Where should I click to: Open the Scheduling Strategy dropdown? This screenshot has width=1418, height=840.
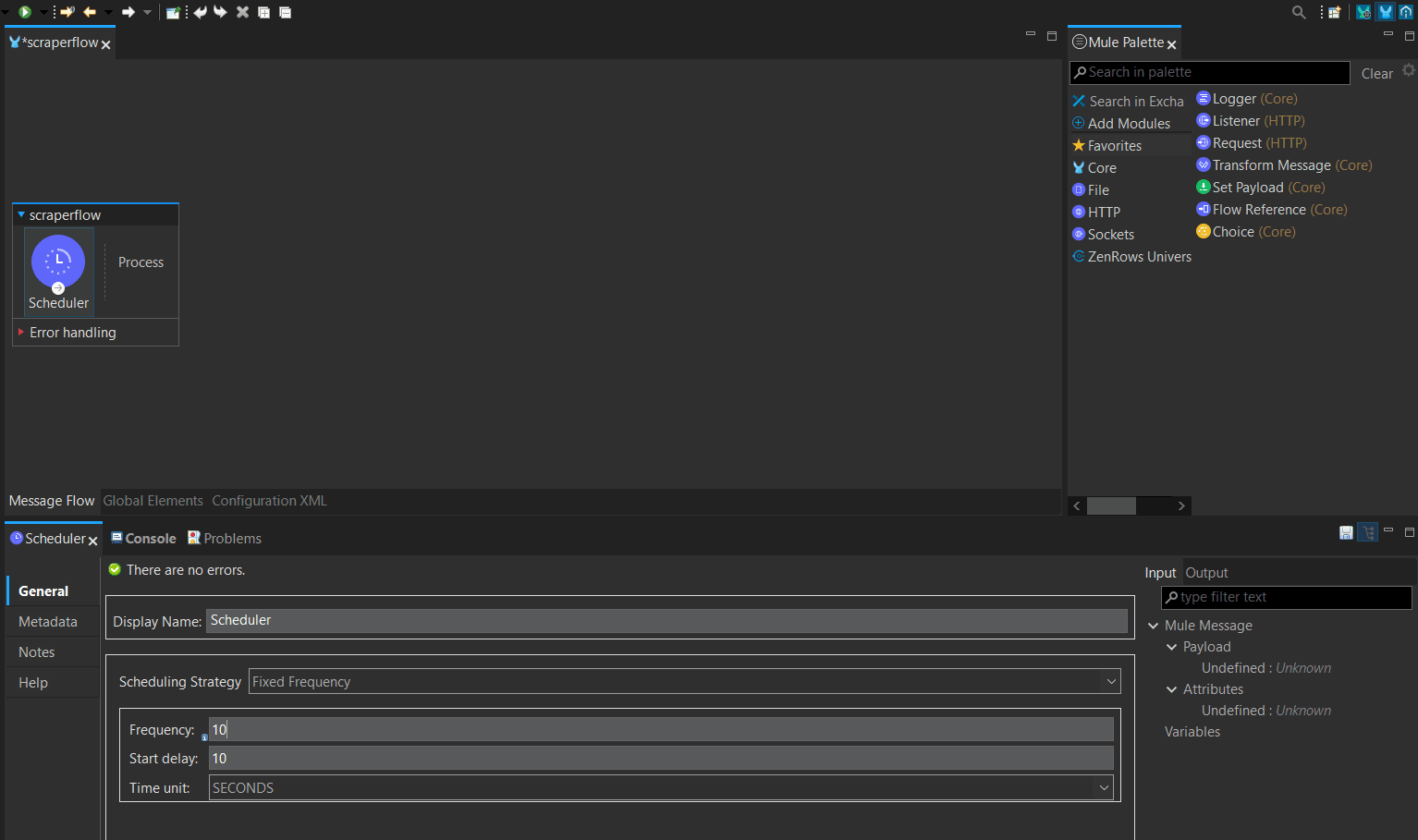684,682
